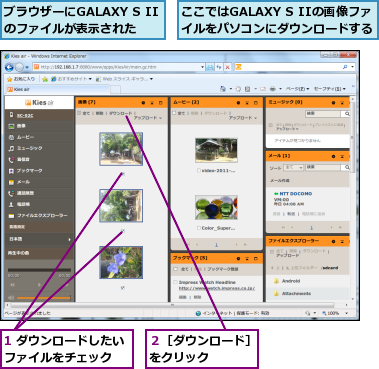The width and height of the screenshot is (379, 369).
Task: Click page 1 in the ムービー panel pager
Action: click(216, 245)
